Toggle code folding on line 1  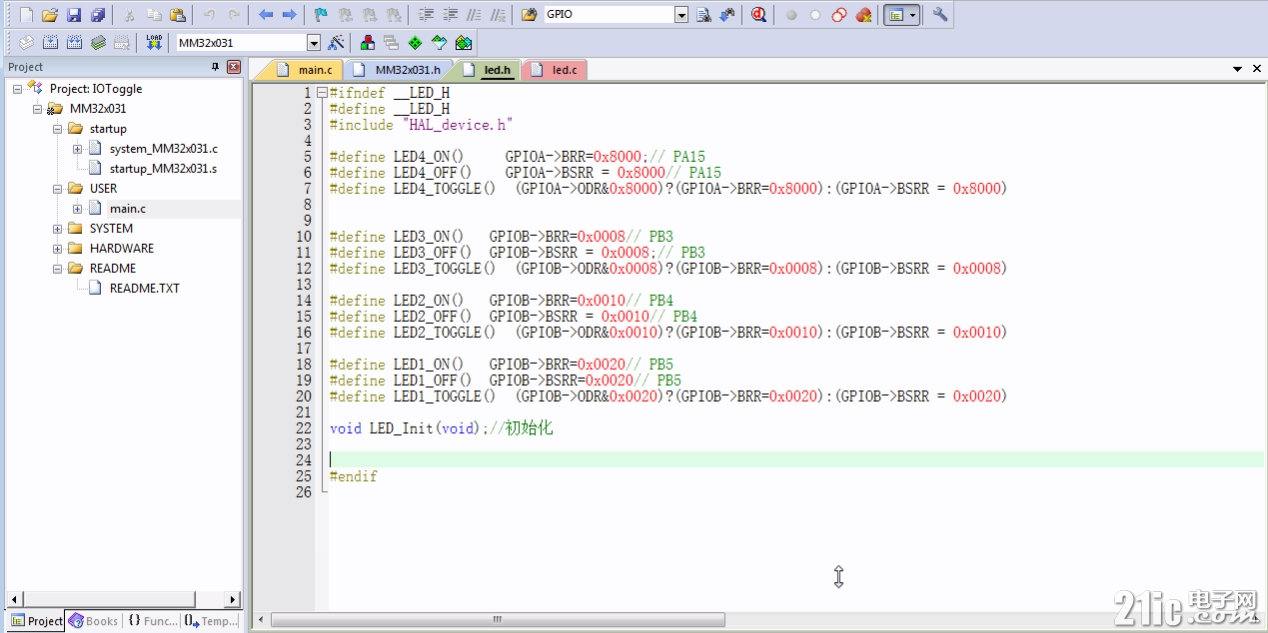(x=321, y=93)
